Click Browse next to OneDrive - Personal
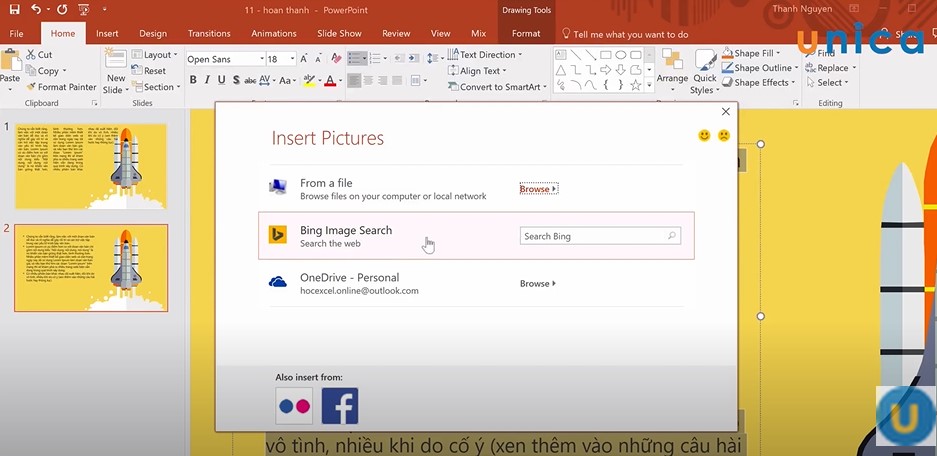 click(x=537, y=284)
